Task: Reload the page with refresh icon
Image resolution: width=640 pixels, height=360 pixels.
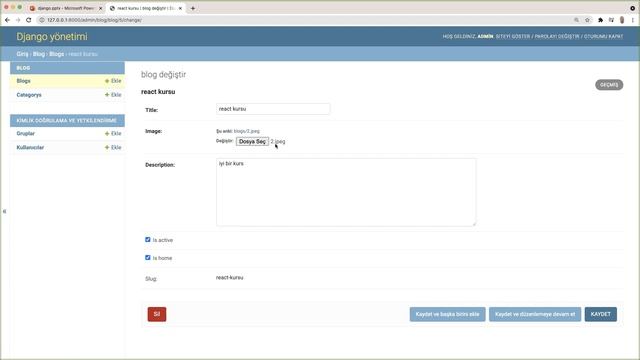Action: (29, 20)
